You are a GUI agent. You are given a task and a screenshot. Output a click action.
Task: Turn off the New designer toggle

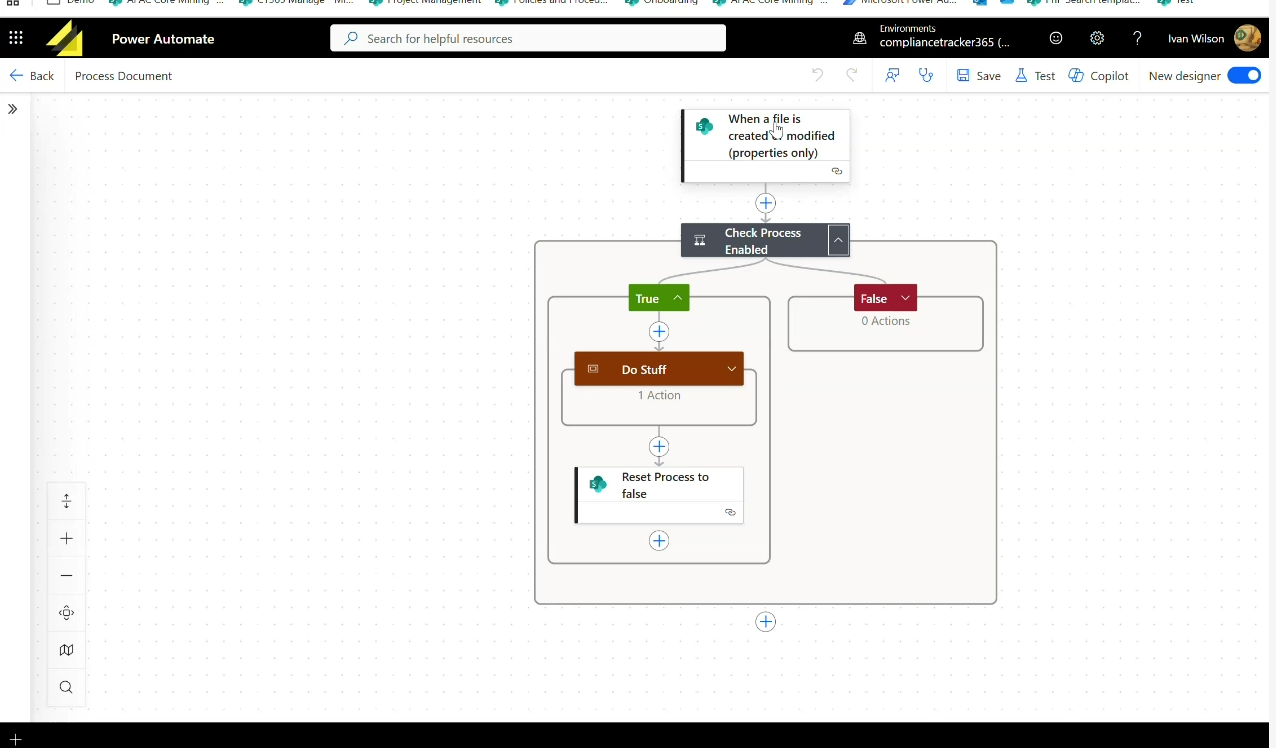tap(1244, 76)
